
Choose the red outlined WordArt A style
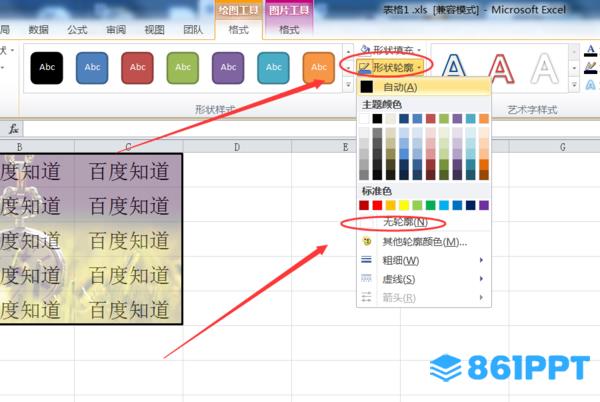click(501, 68)
